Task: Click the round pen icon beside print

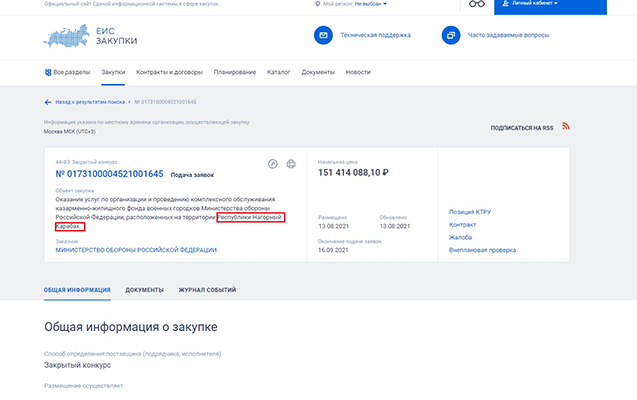Action: [x=273, y=164]
